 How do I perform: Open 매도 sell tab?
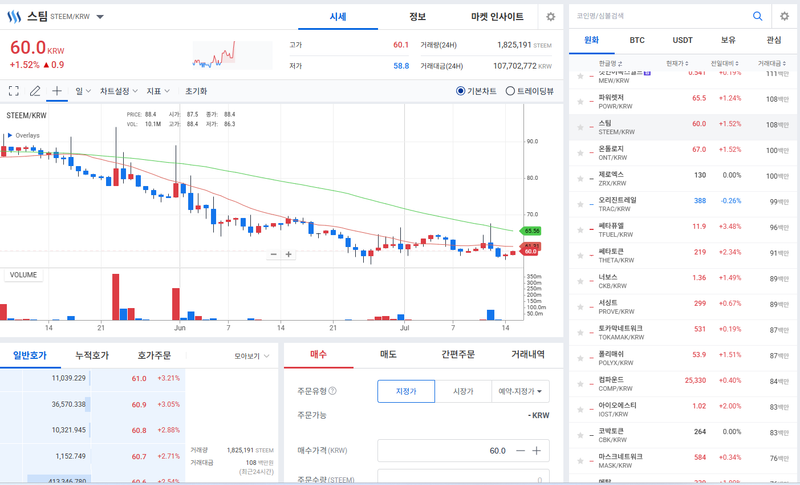click(x=388, y=354)
